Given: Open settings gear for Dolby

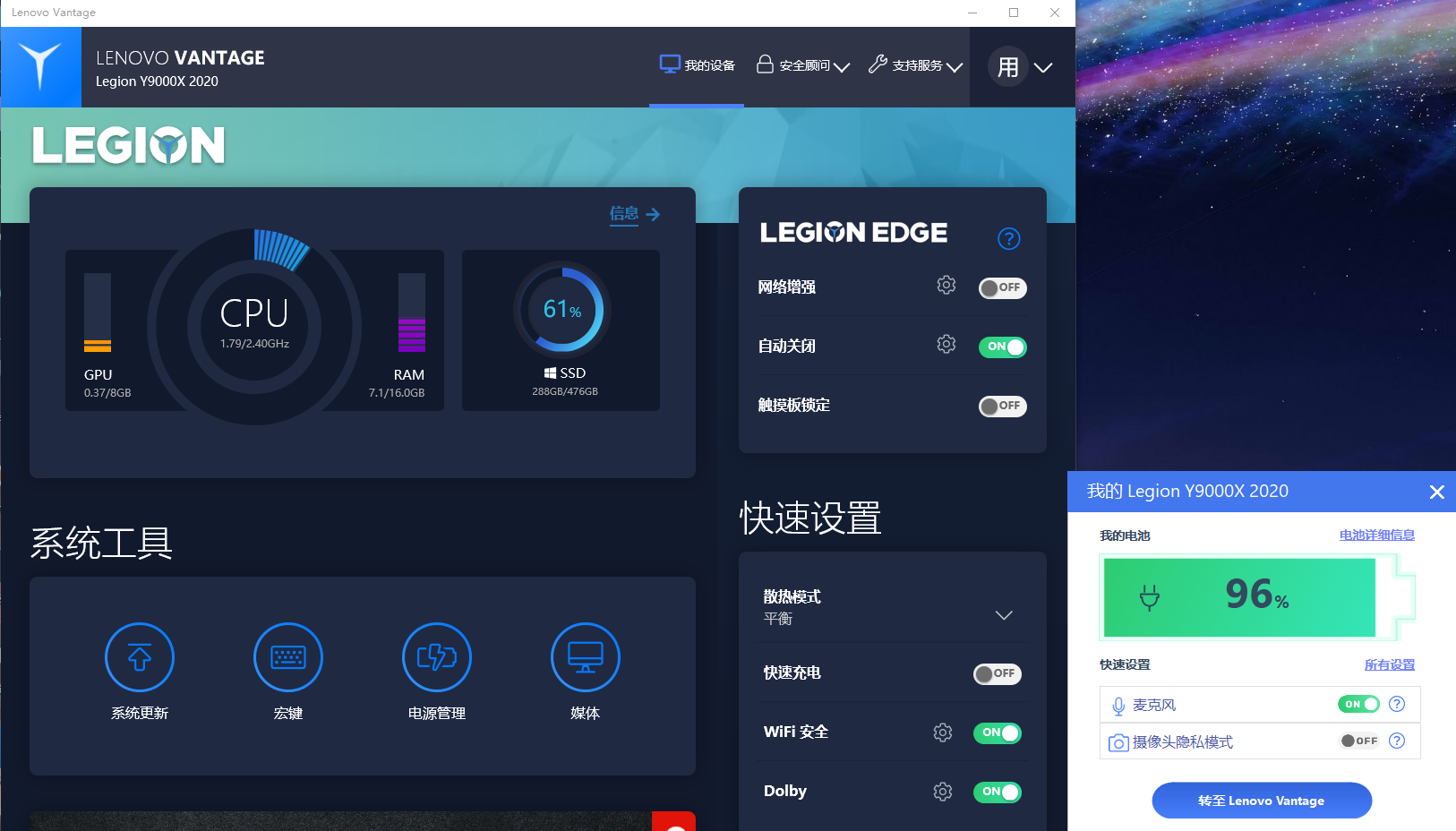Looking at the screenshot, I should coord(943,792).
